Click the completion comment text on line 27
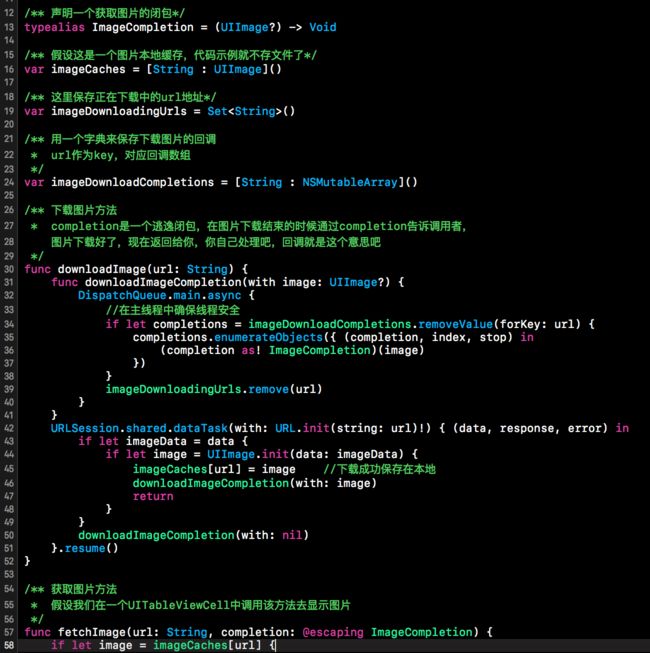 tap(258, 226)
